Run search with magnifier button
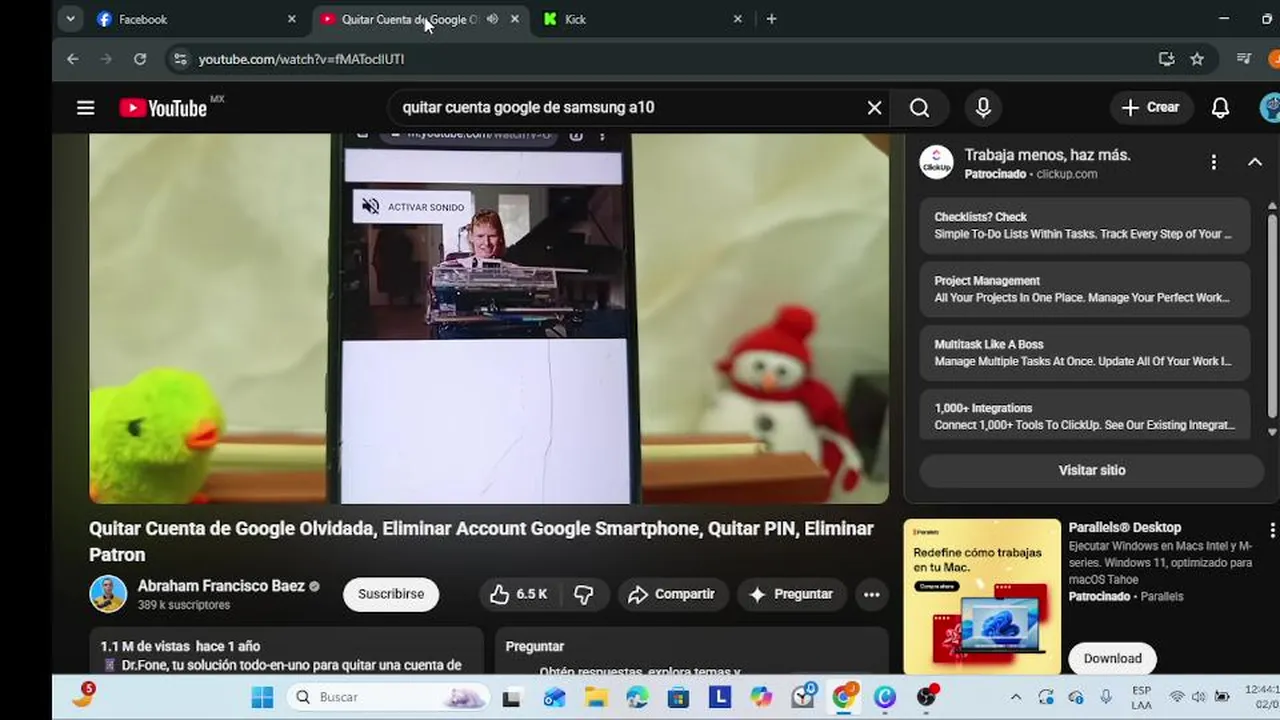The image size is (1280, 720). (x=919, y=108)
